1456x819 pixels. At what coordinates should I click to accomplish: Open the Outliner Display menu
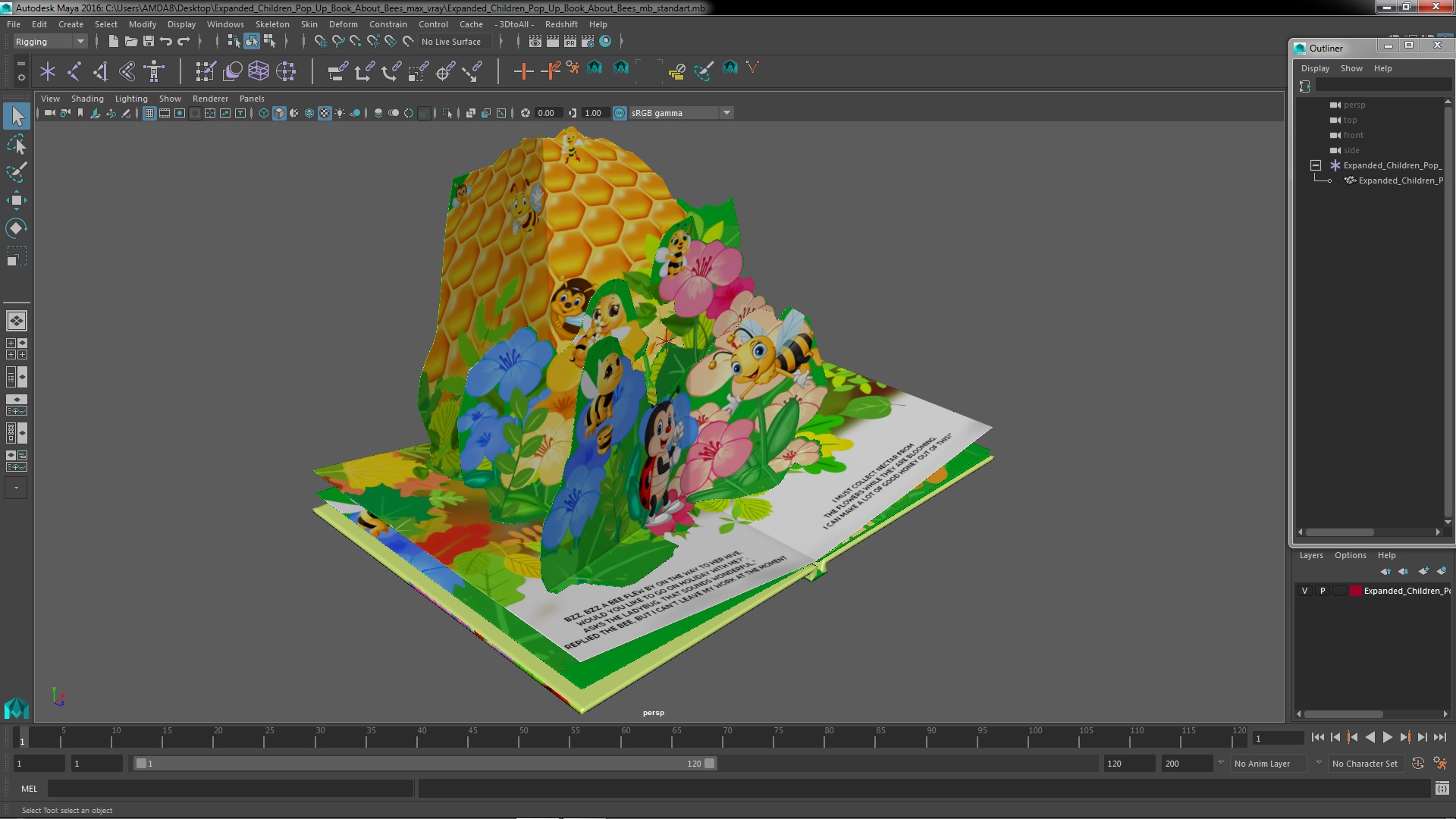coord(1315,68)
